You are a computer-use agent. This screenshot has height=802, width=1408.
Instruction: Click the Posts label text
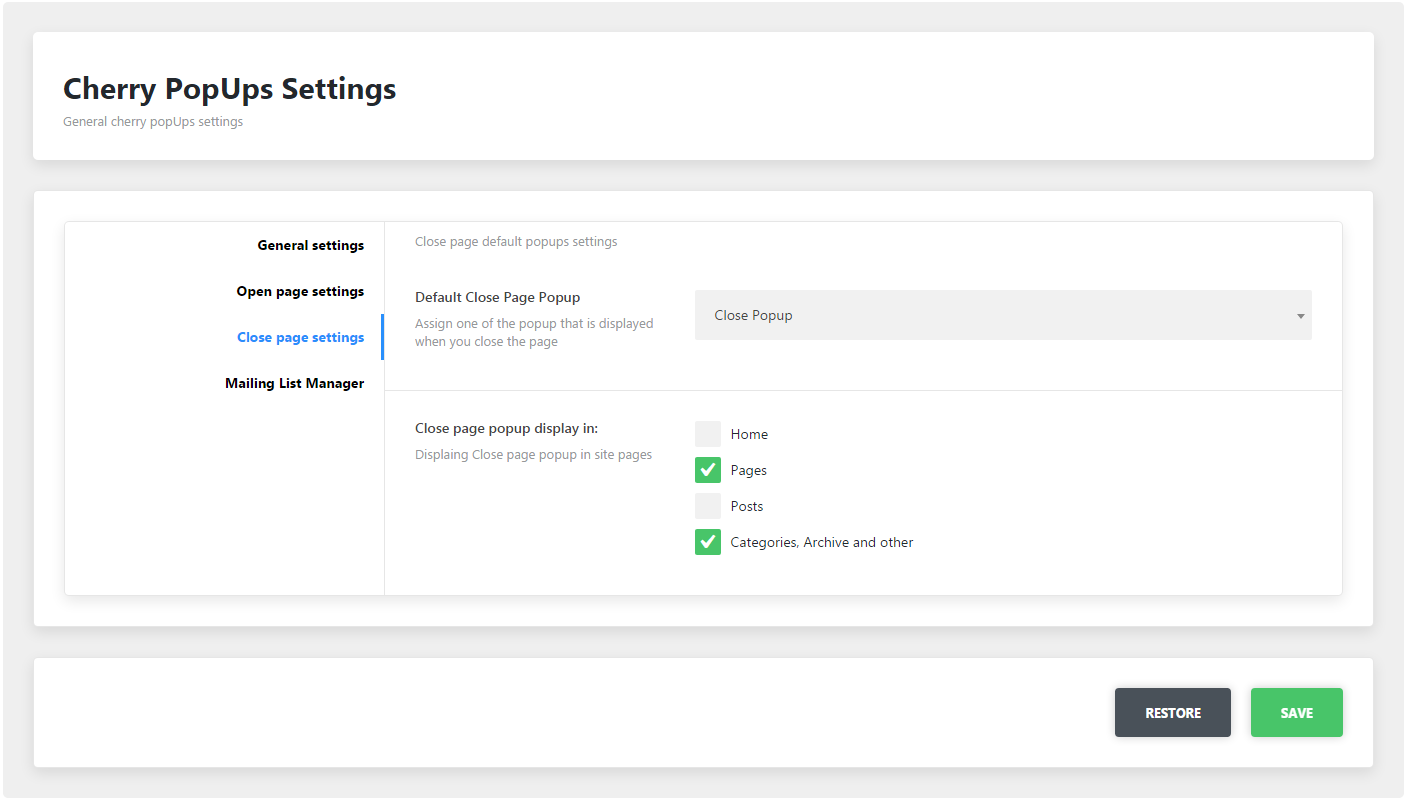(746, 506)
